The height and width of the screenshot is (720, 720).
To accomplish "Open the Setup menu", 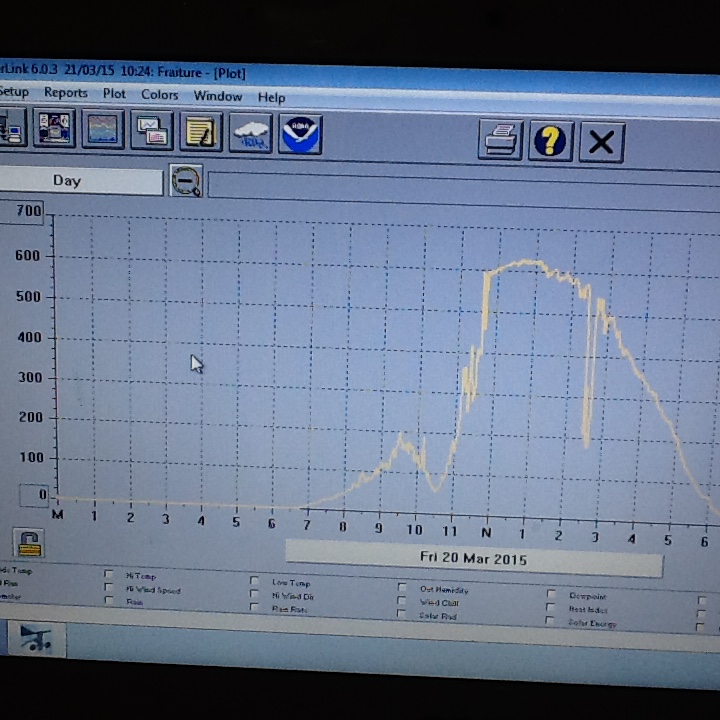I will (x=14, y=91).
